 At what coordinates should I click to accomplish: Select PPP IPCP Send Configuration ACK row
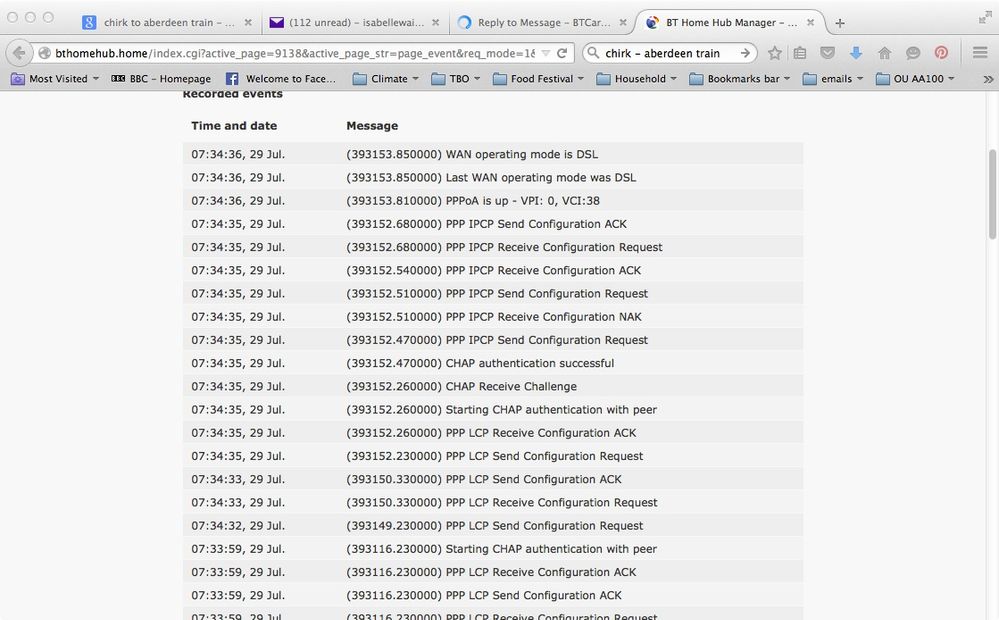[493, 224]
